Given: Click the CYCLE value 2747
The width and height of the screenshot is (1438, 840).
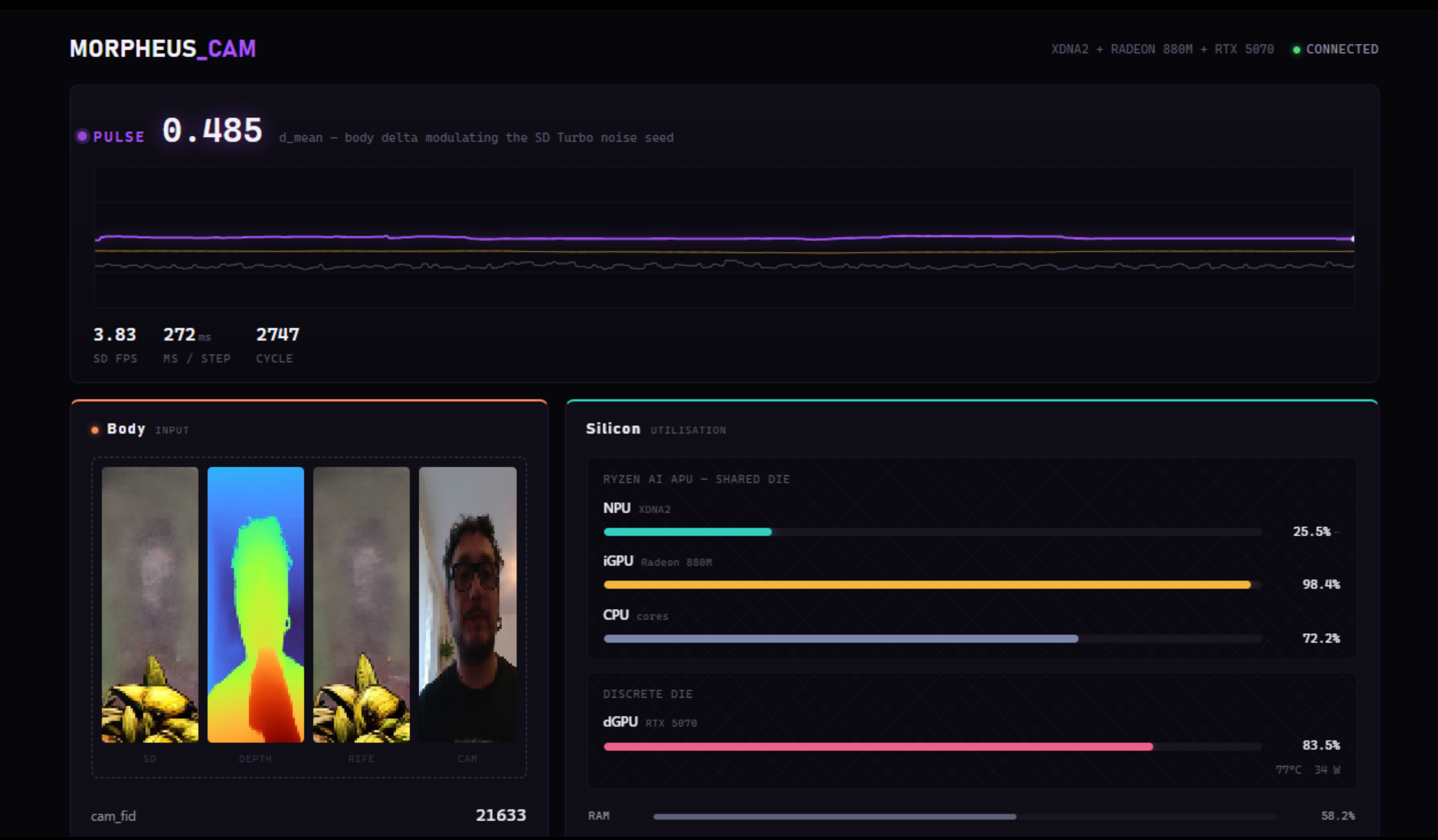Looking at the screenshot, I should [277, 334].
